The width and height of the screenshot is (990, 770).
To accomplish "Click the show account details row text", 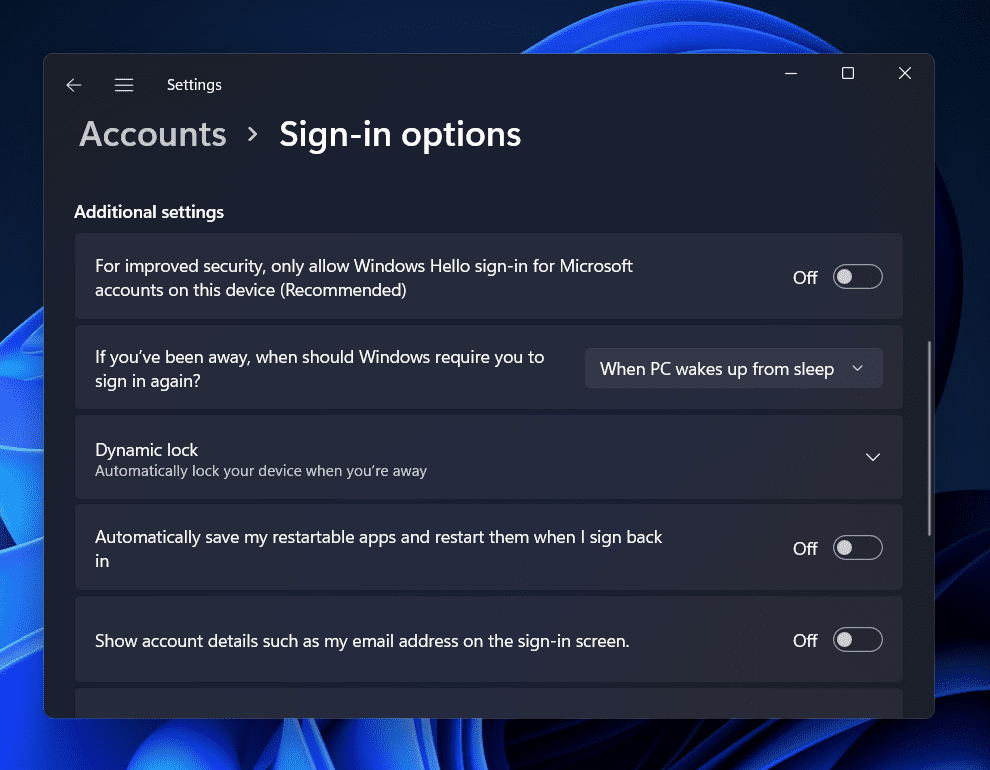I will click(362, 641).
